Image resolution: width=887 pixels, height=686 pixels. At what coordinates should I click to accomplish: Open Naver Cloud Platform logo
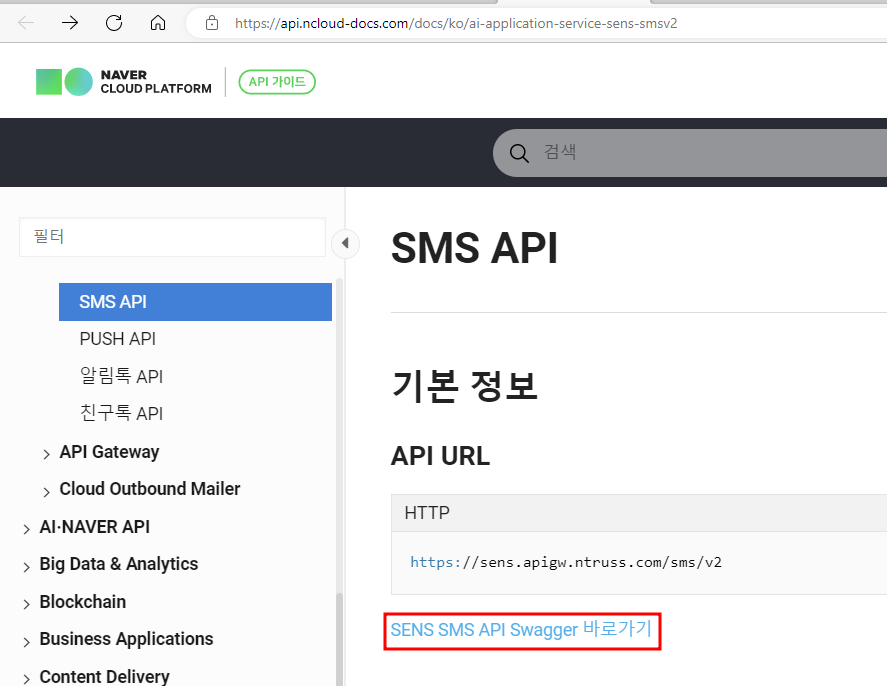coord(124,82)
